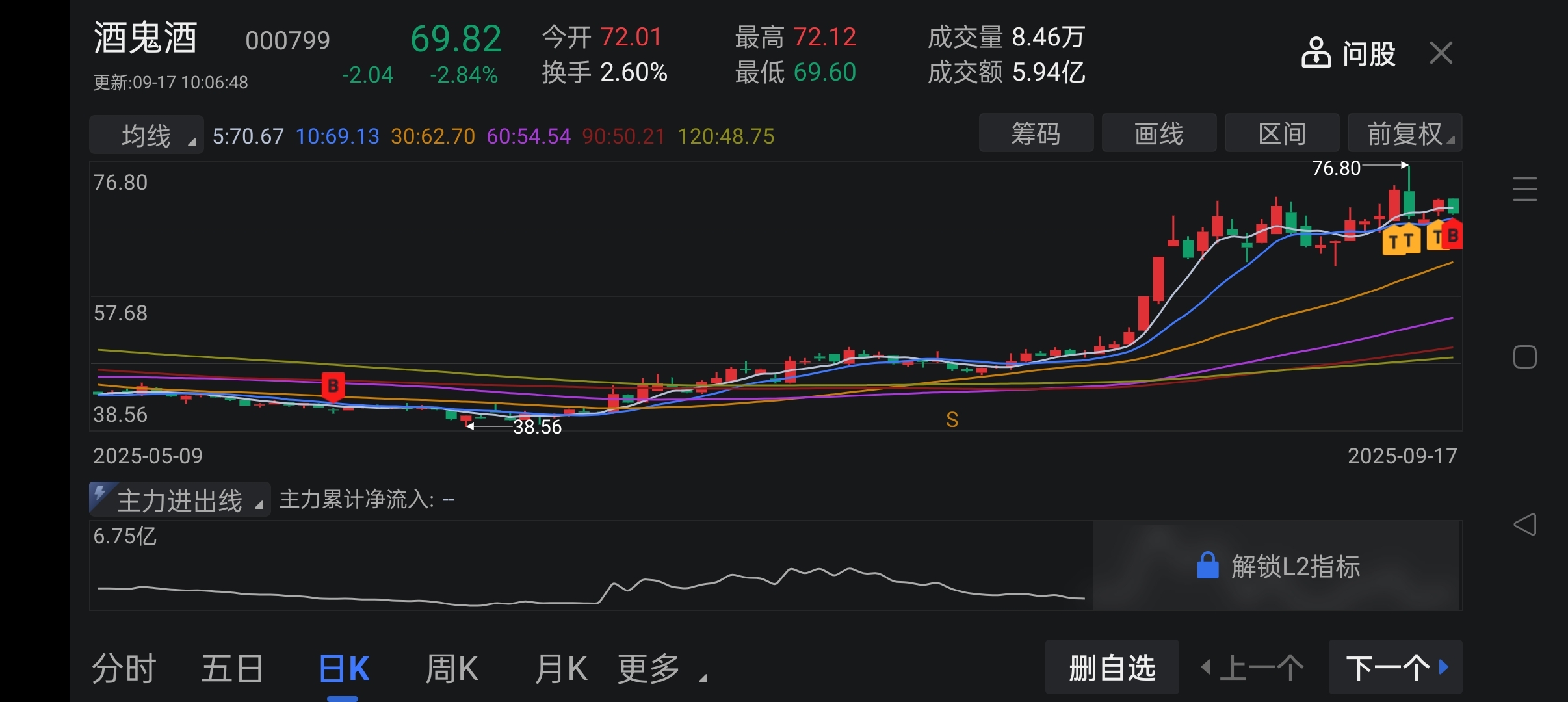Screen dimensions: 1568x702
Task: Tap the 今开 72.01 opening price
Action: (x=602, y=37)
